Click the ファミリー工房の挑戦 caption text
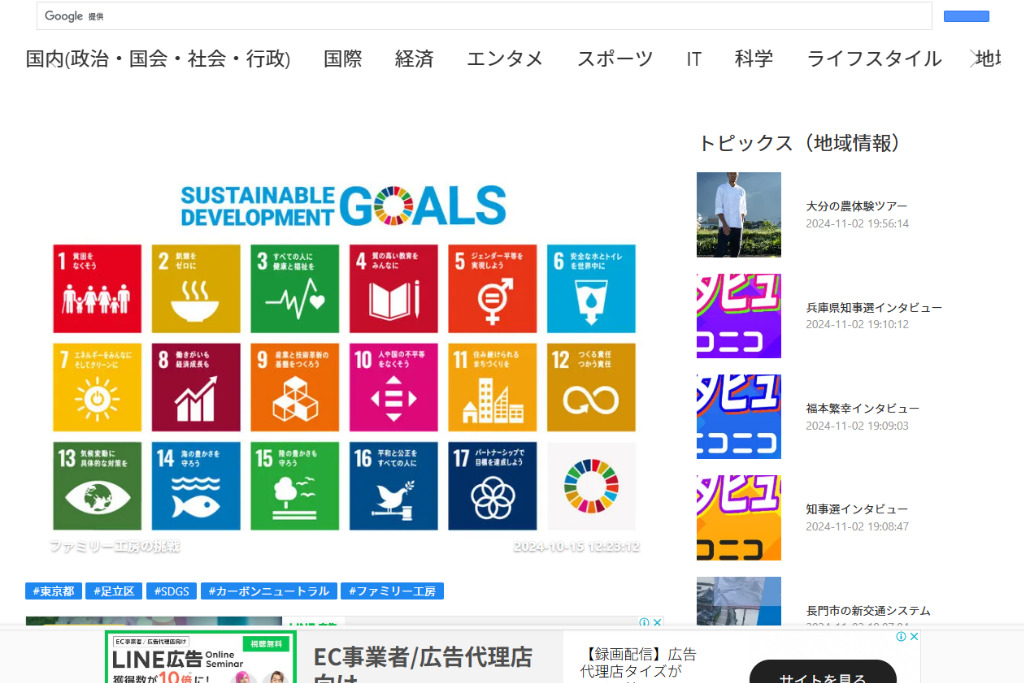Image resolution: width=1024 pixels, height=683 pixels. coord(114,546)
